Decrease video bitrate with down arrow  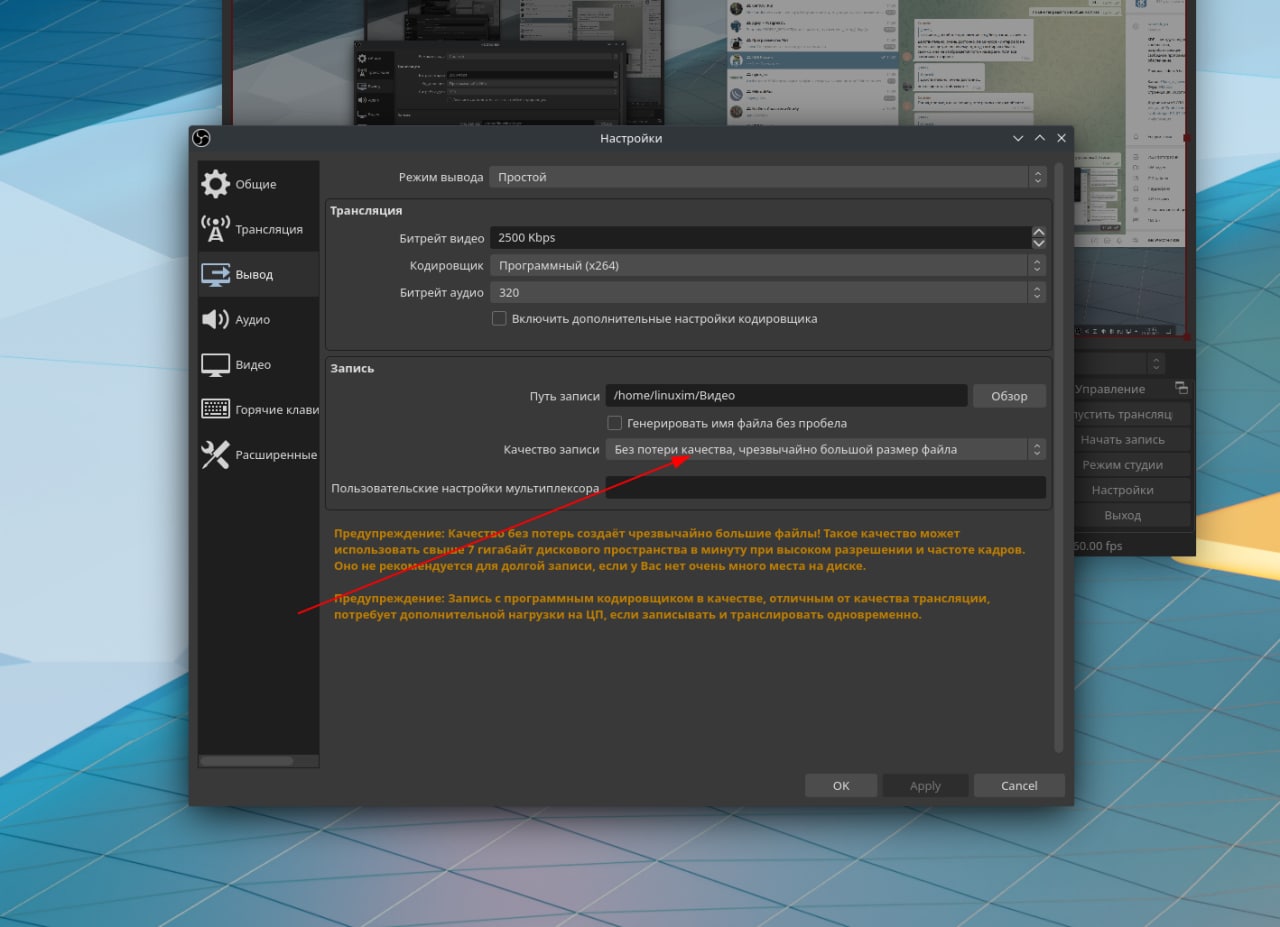pos(1038,243)
